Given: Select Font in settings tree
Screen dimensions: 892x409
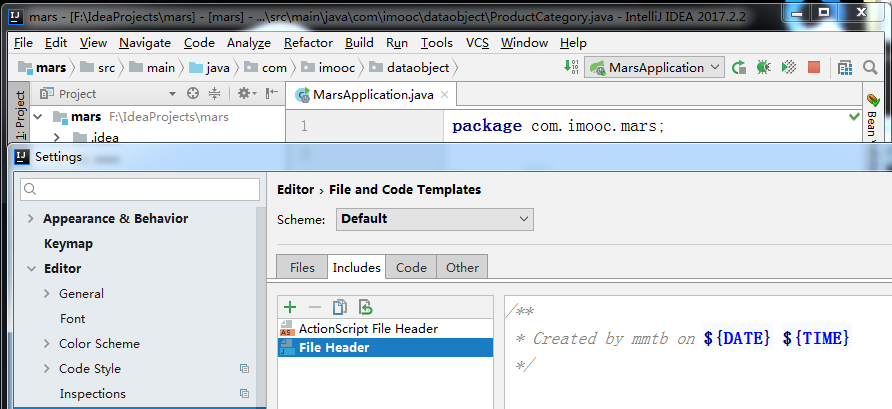Looking at the screenshot, I should tap(72, 319).
